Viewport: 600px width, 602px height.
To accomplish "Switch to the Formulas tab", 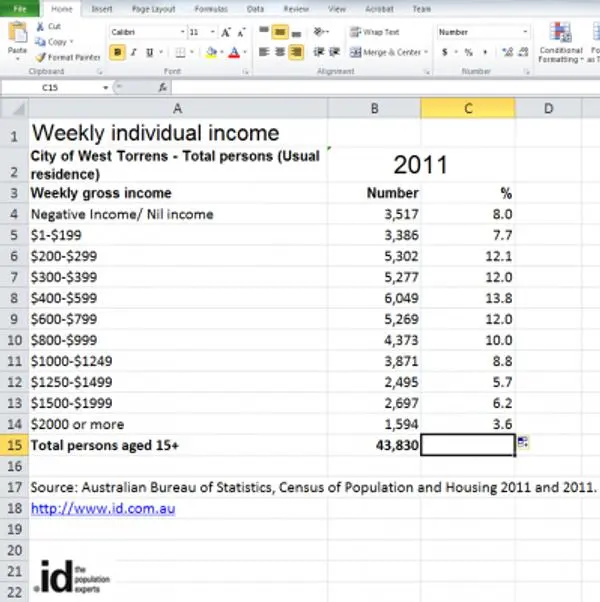I will 211,9.
